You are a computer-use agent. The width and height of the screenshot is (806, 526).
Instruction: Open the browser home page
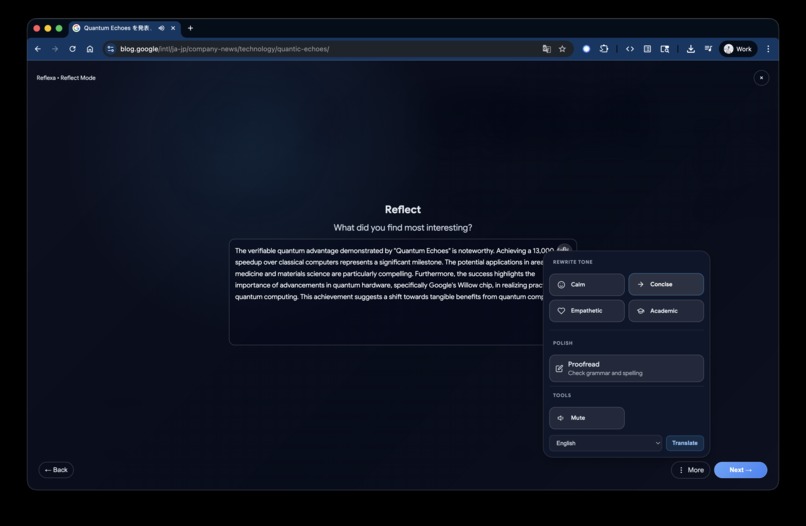(90, 49)
